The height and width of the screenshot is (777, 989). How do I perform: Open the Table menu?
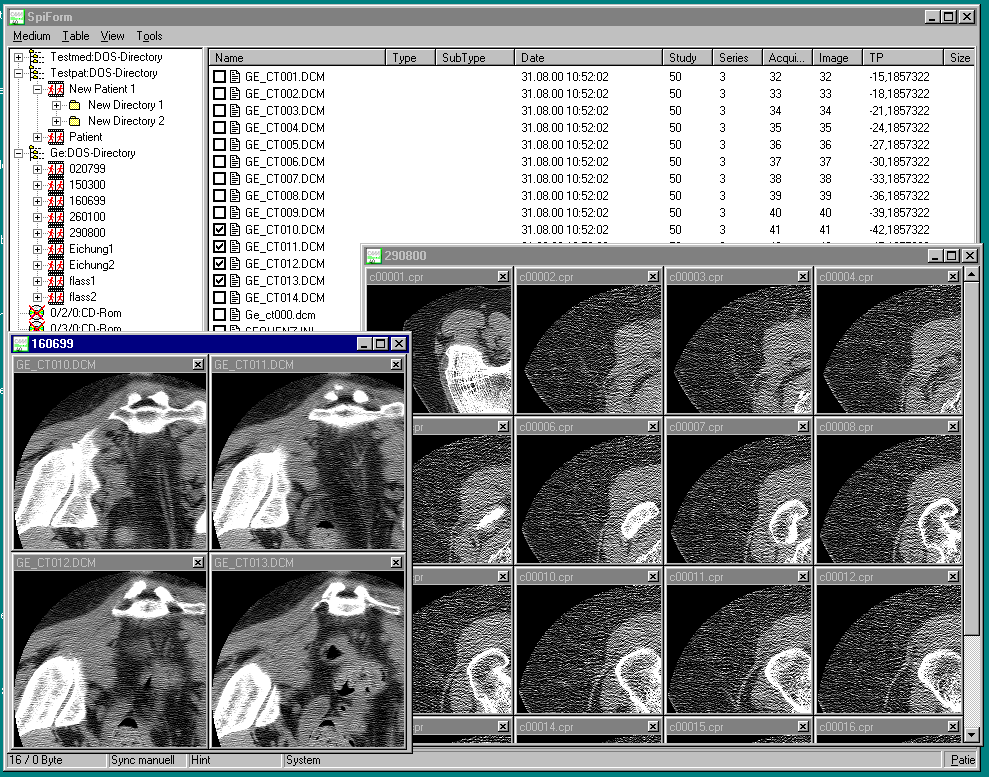click(75, 36)
